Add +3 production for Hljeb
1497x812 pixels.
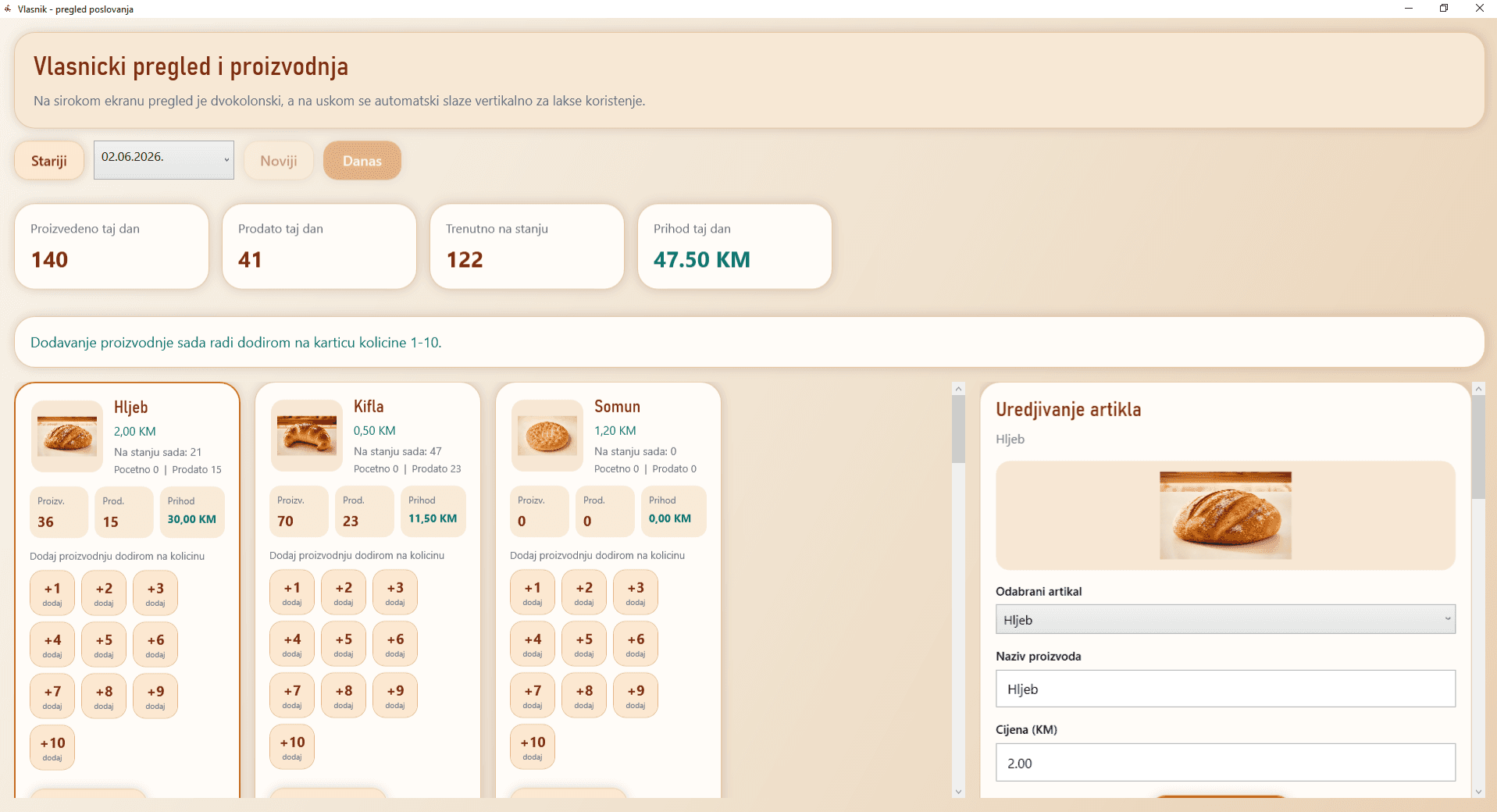click(155, 593)
